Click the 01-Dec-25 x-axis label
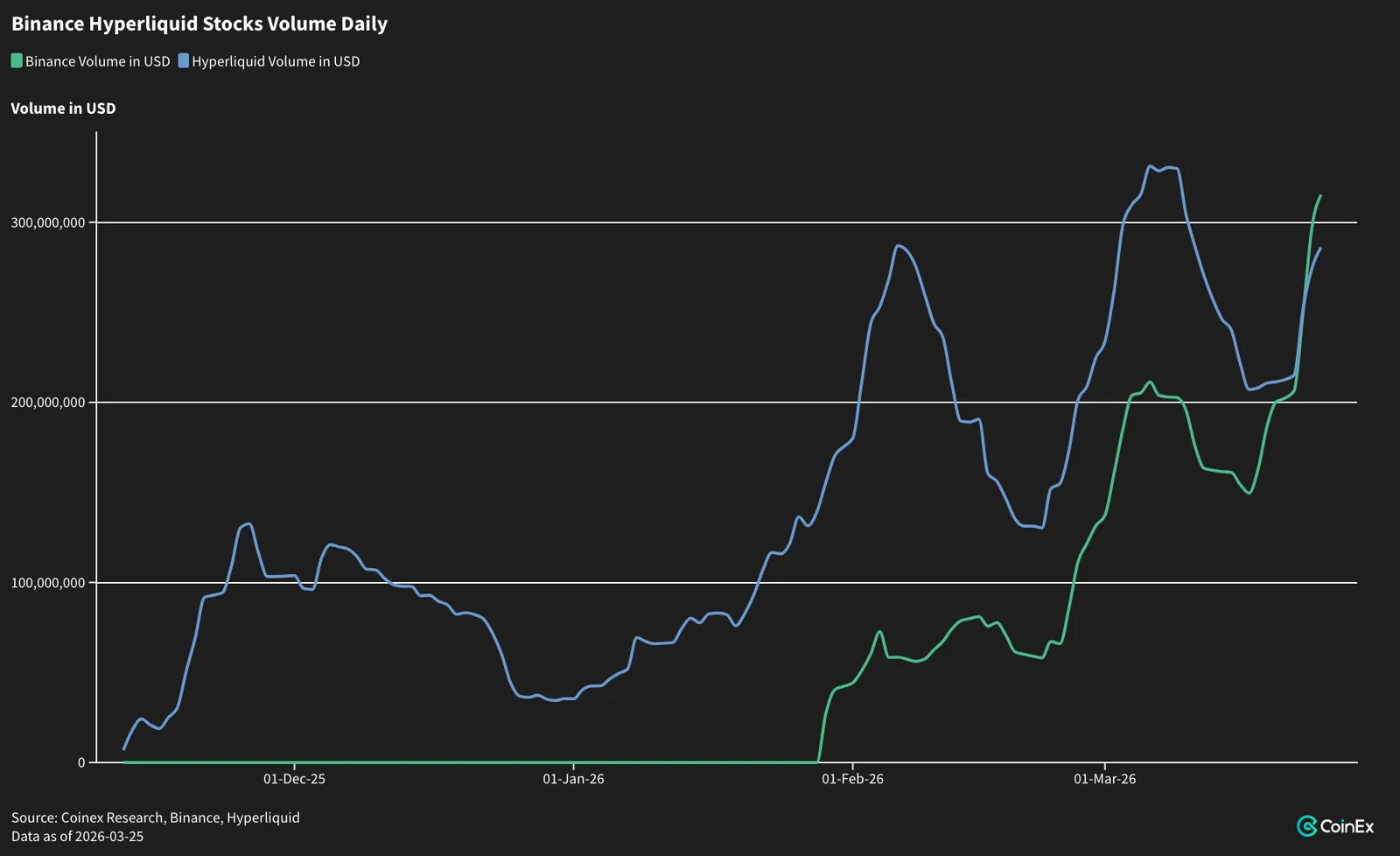The width and height of the screenshot is (1400, 856). (294, 779)
